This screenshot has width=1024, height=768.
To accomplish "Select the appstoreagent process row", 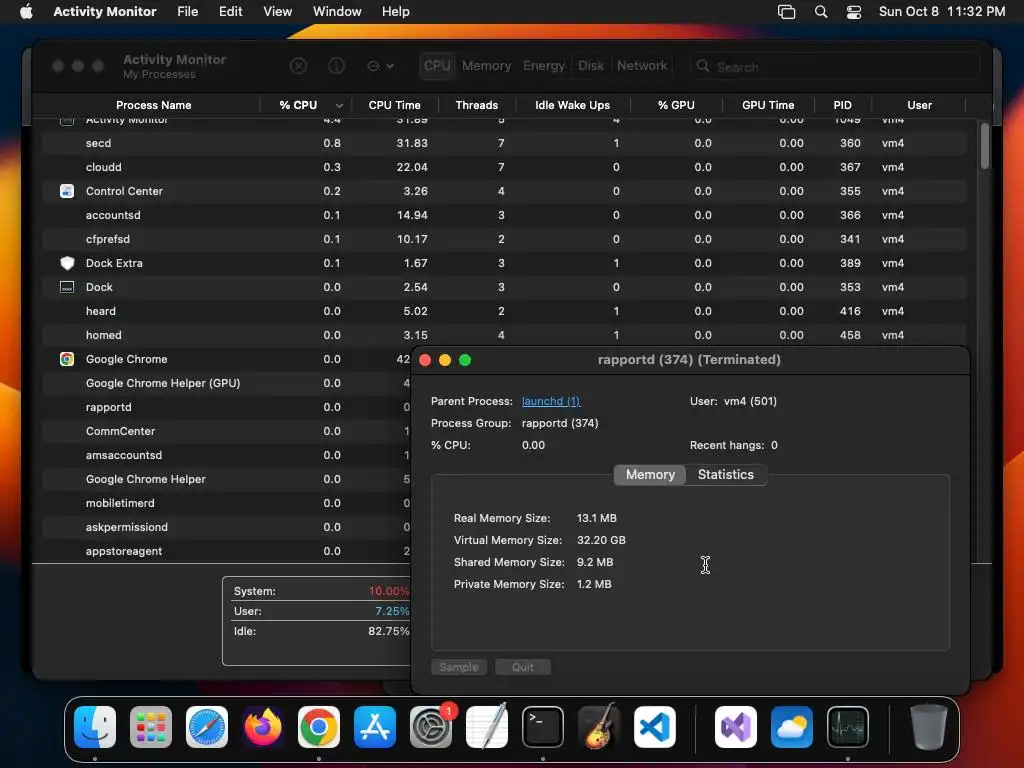I will coord(227,551).
